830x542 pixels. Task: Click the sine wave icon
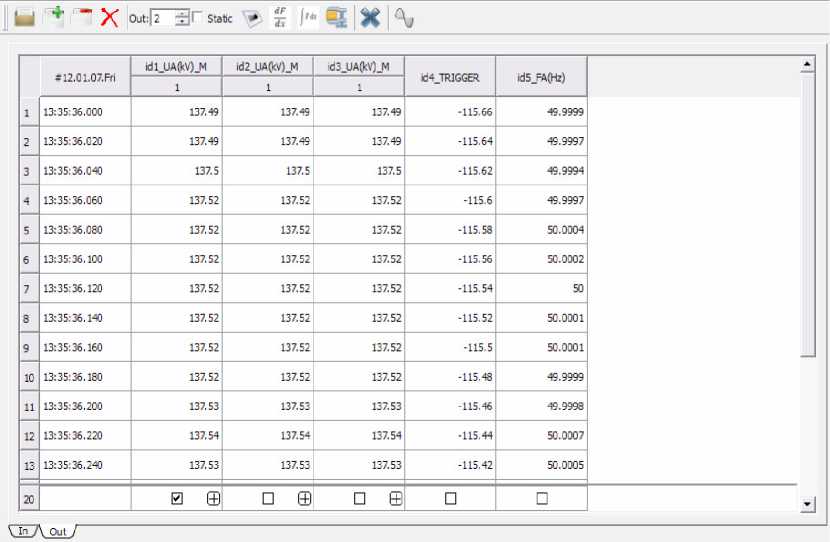[x=403, y=17]
